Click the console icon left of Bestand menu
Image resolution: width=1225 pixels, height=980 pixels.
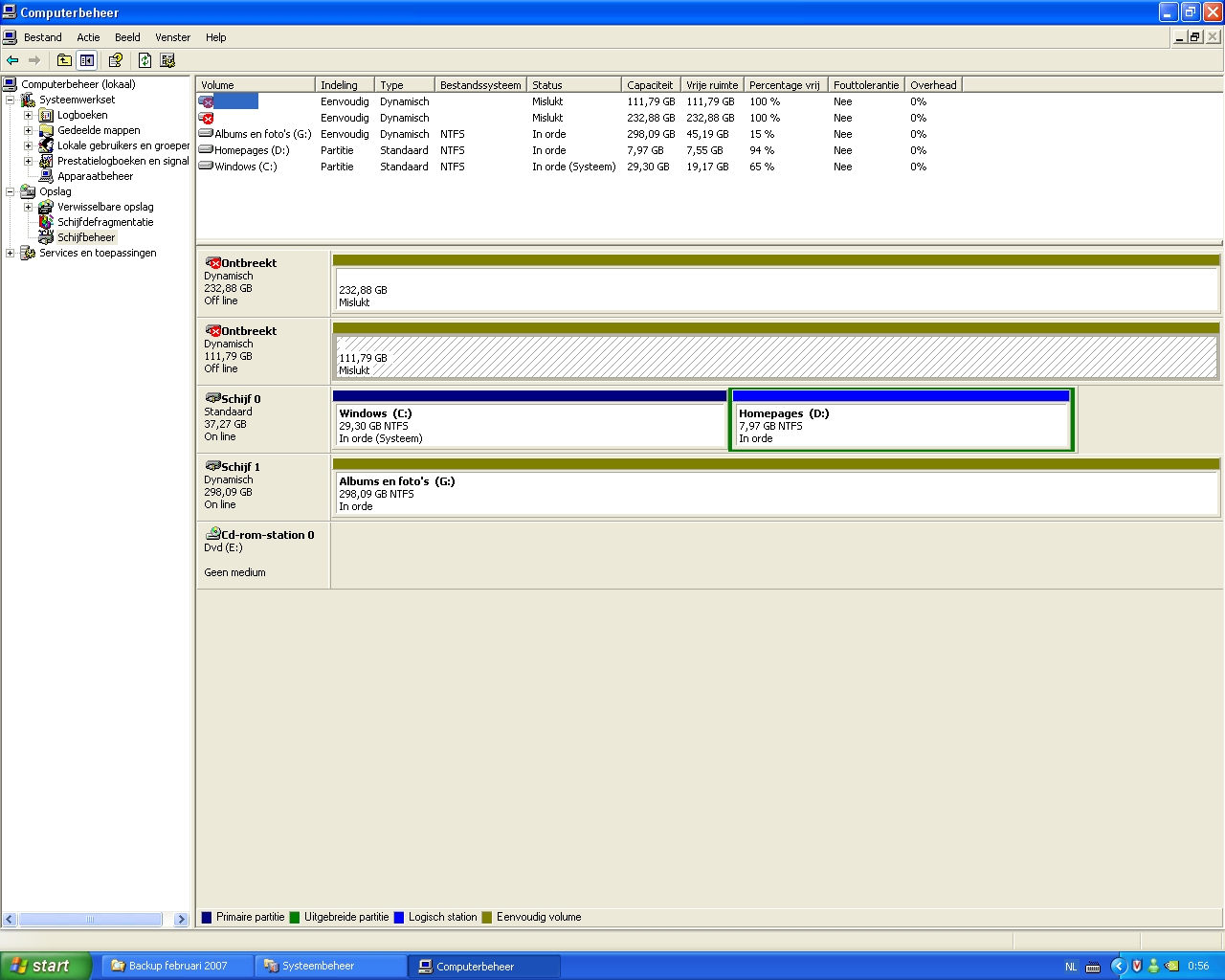[x=10, y=37]
